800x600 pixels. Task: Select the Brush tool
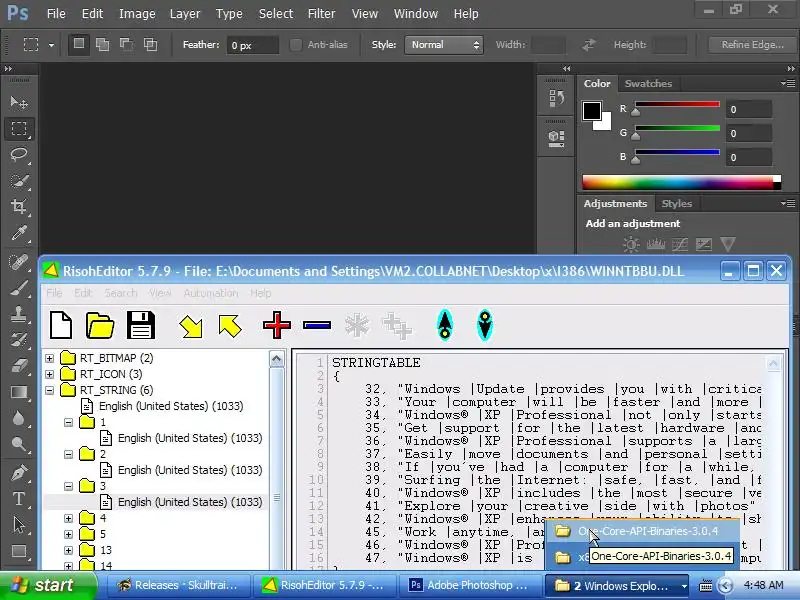tap(19, 288)
